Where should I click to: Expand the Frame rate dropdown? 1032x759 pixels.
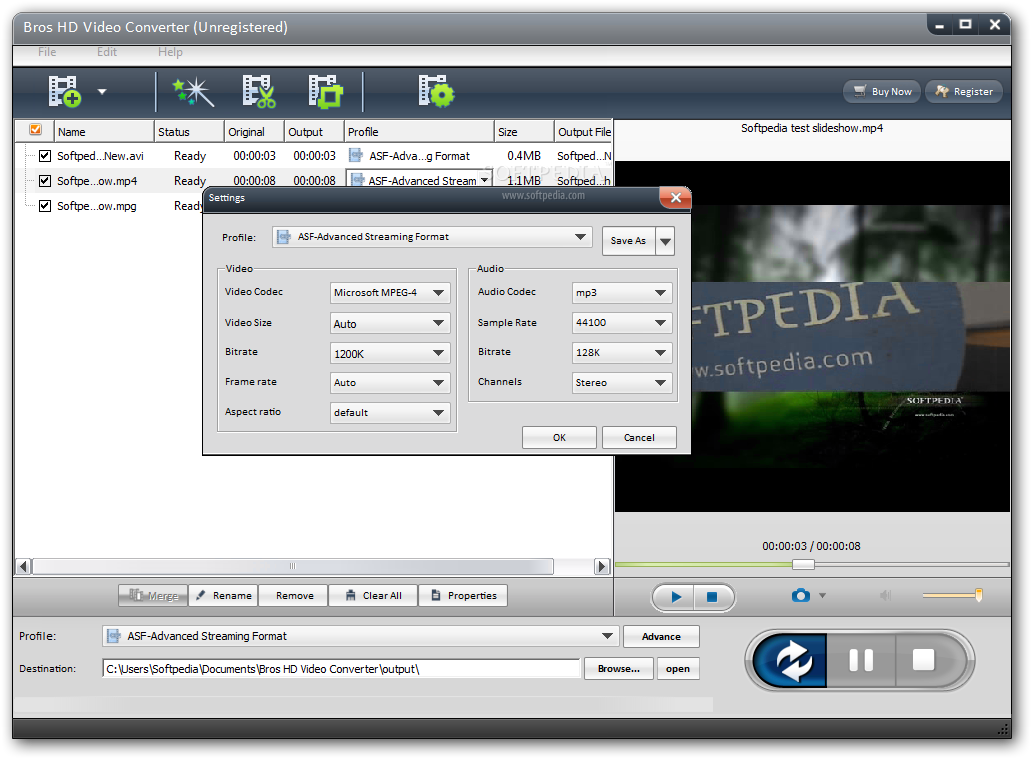tap(438, 382)
